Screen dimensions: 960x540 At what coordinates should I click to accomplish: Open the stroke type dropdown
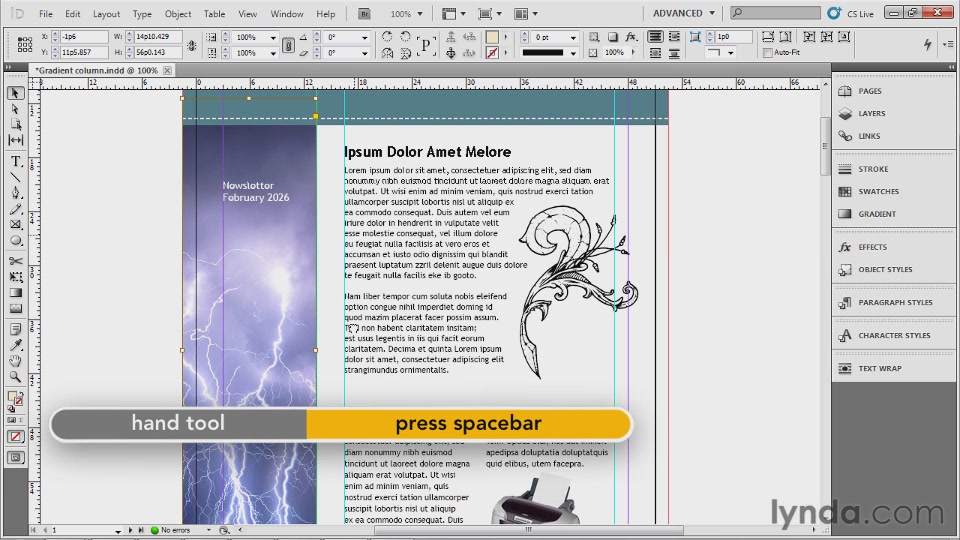[573, 53]
